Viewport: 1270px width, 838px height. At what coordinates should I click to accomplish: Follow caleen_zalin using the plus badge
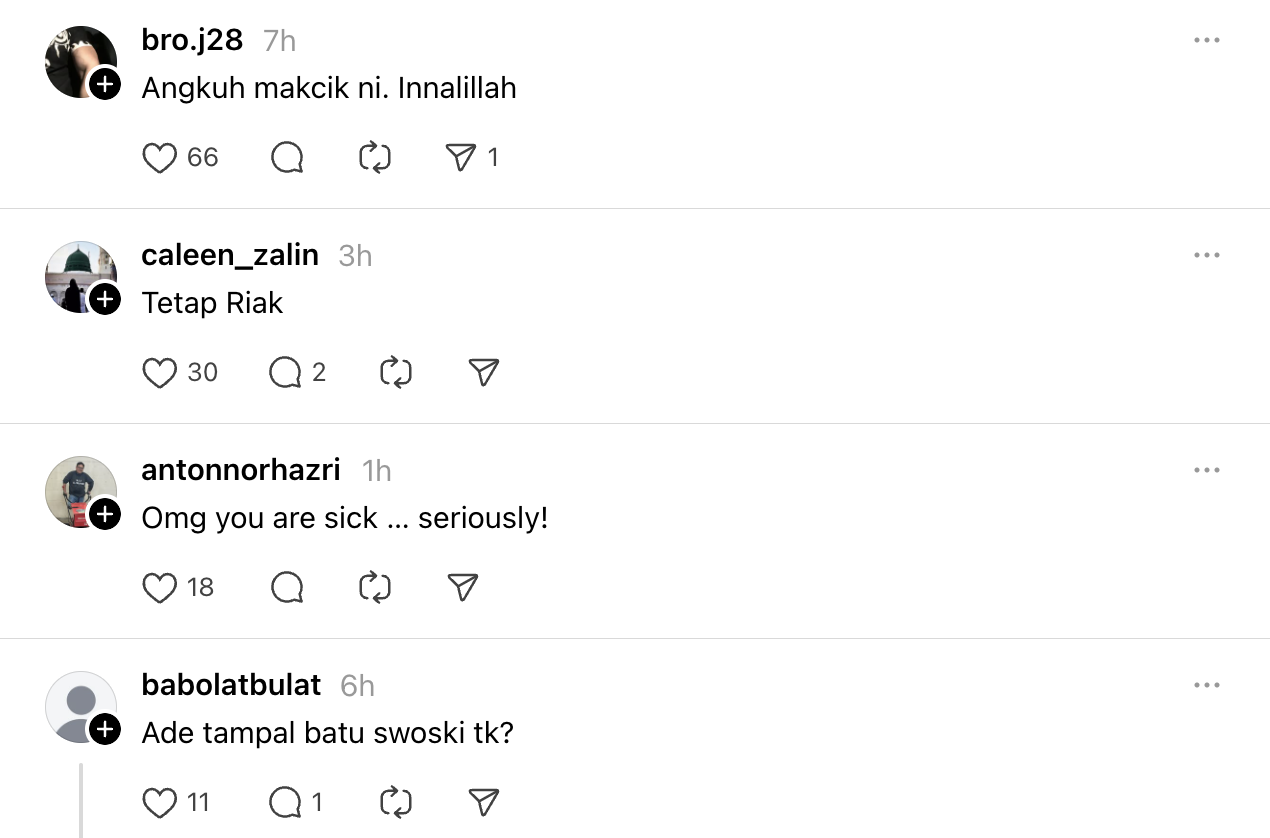click(x=103, y=301)
